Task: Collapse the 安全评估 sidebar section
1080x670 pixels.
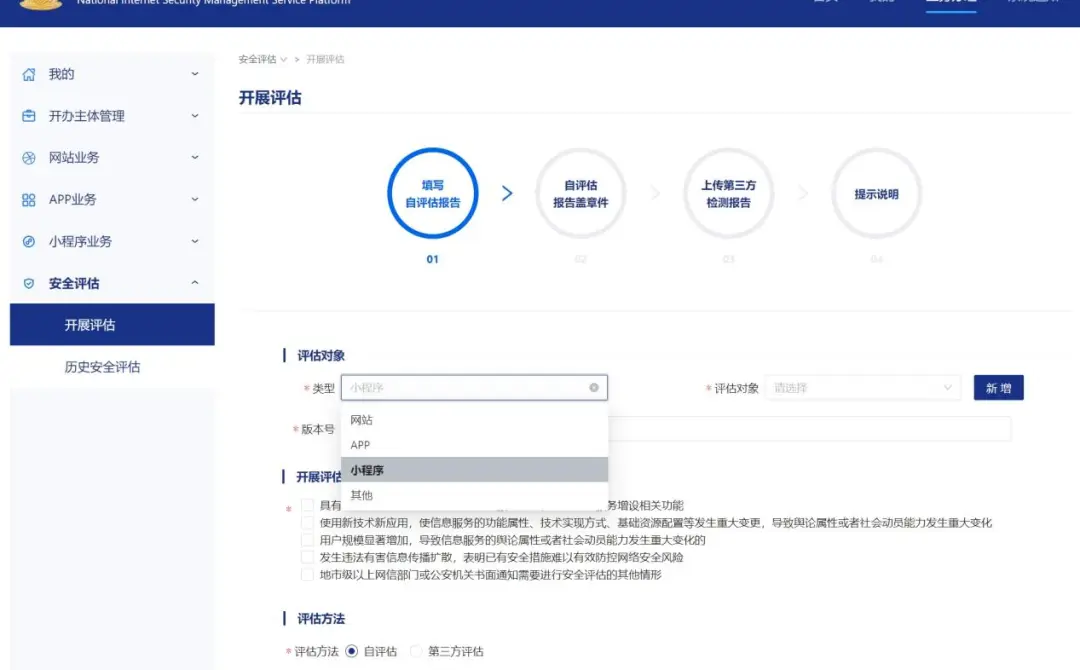Action: pyautogui.click(x=195, y=284)
